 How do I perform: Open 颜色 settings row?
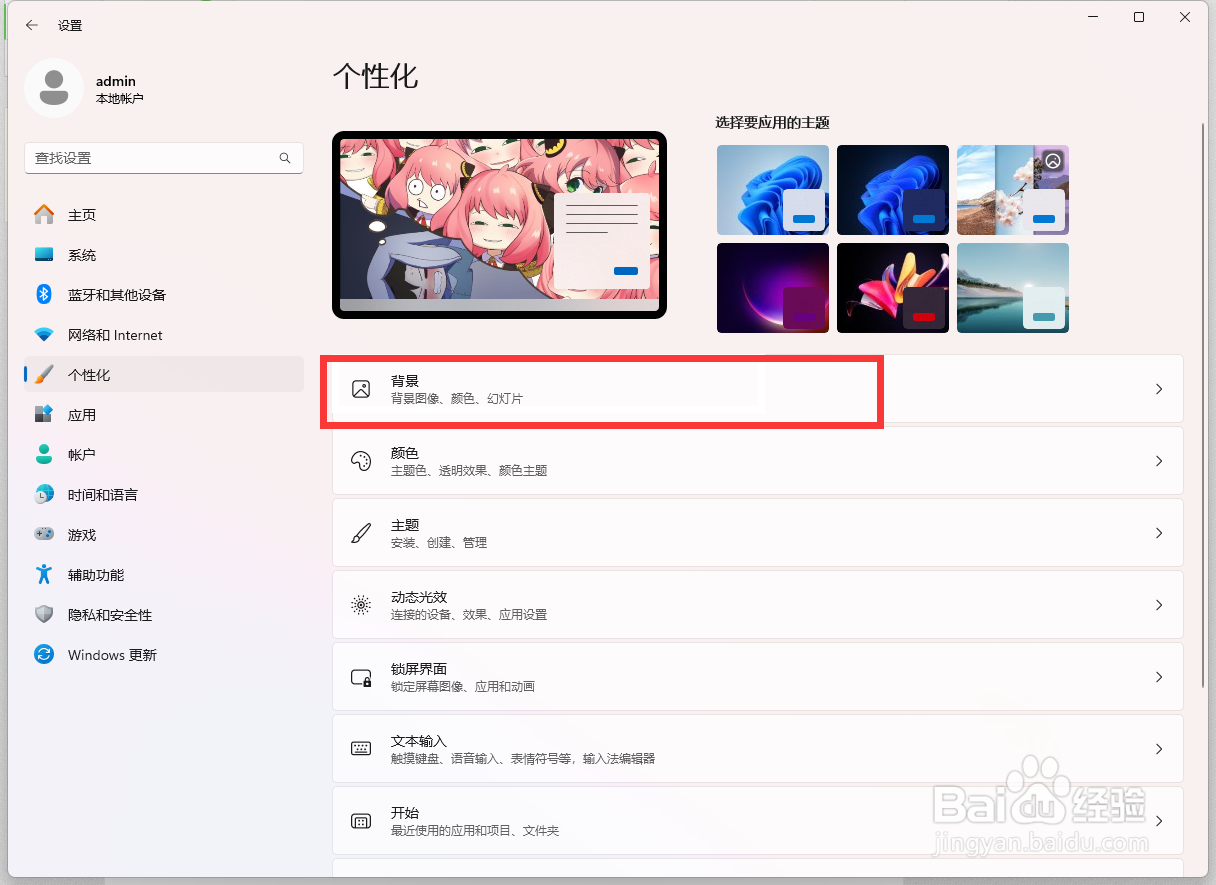pos(758,461)
